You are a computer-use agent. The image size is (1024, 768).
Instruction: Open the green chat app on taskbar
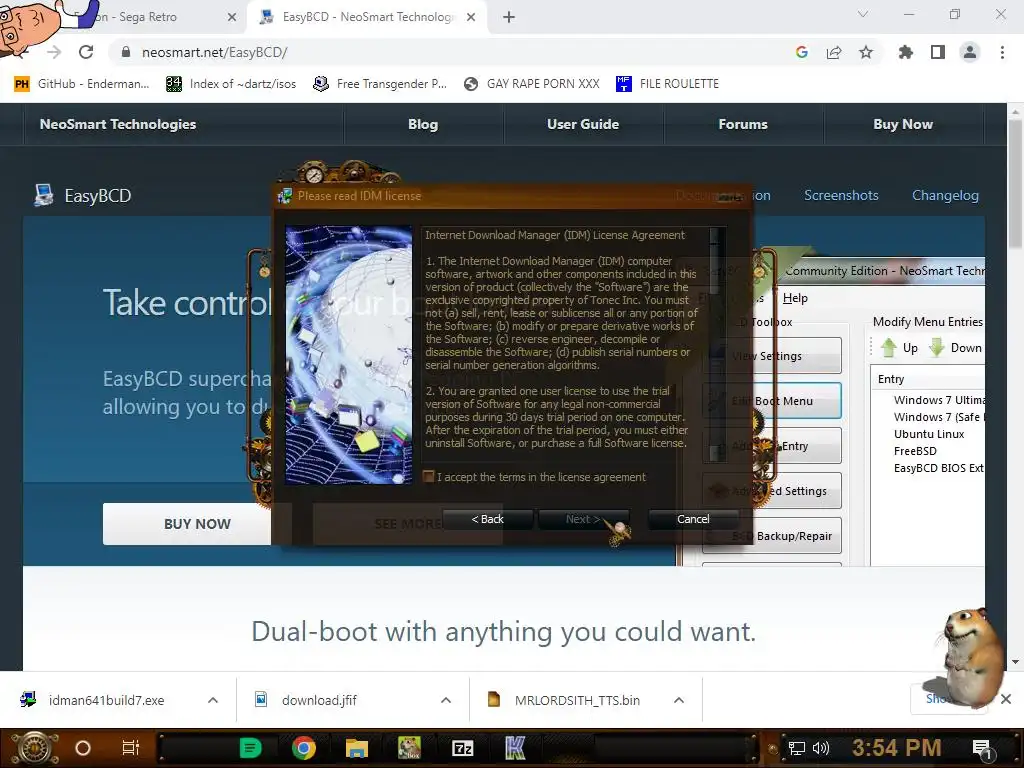coord(250,748)
